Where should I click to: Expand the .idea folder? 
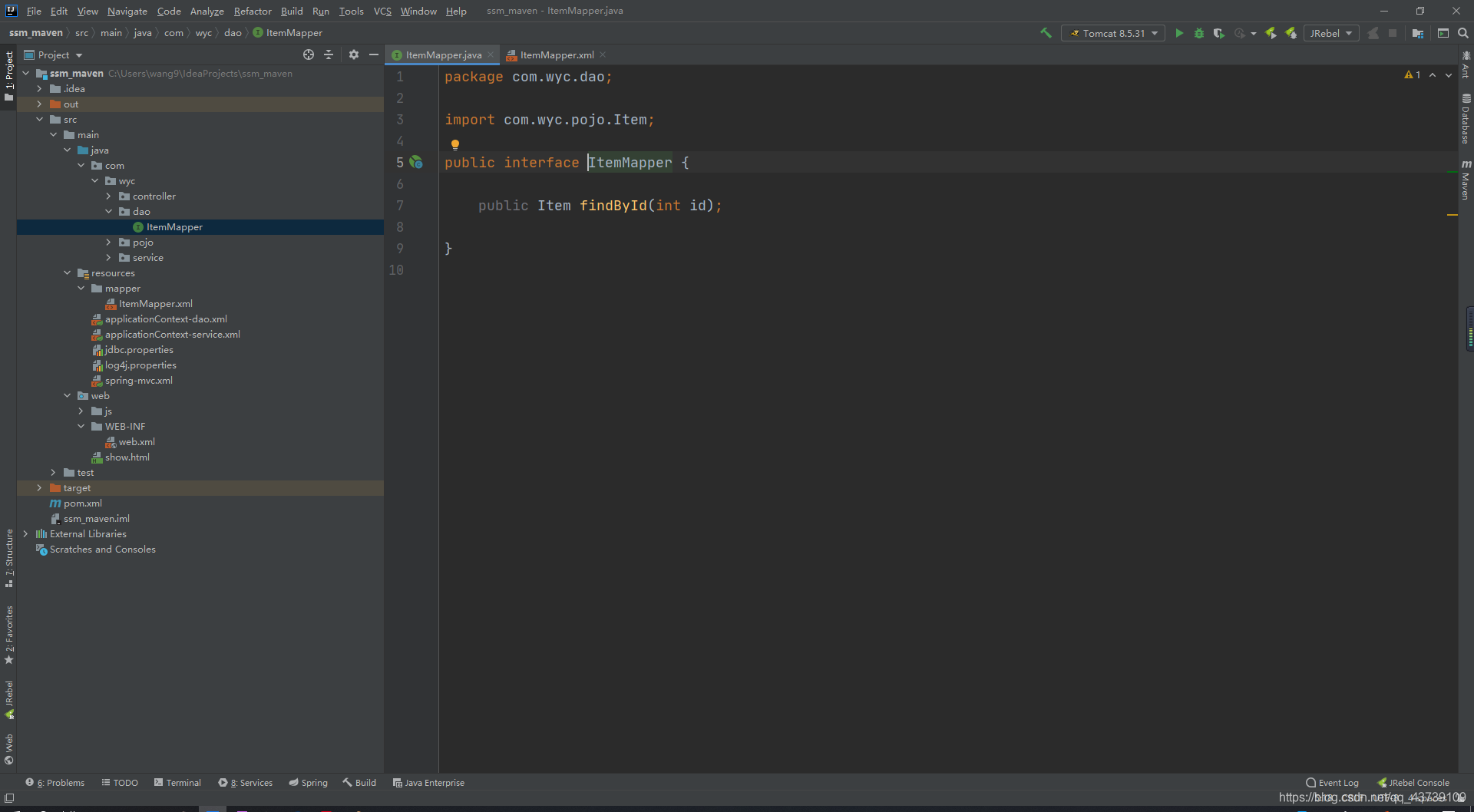pyautogui.click(x=39, y=89)
